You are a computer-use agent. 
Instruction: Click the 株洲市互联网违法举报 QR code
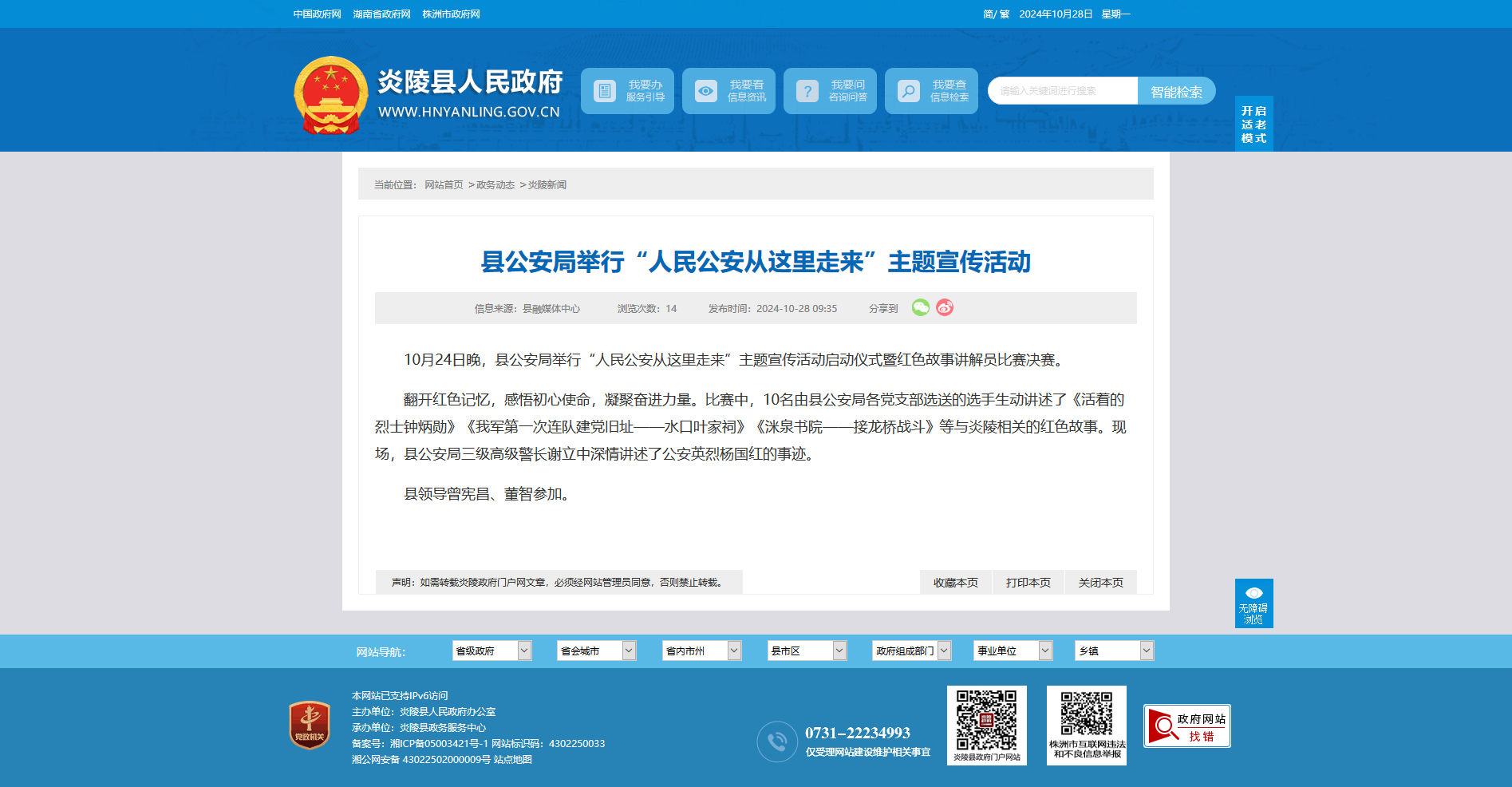[1087, 725]
